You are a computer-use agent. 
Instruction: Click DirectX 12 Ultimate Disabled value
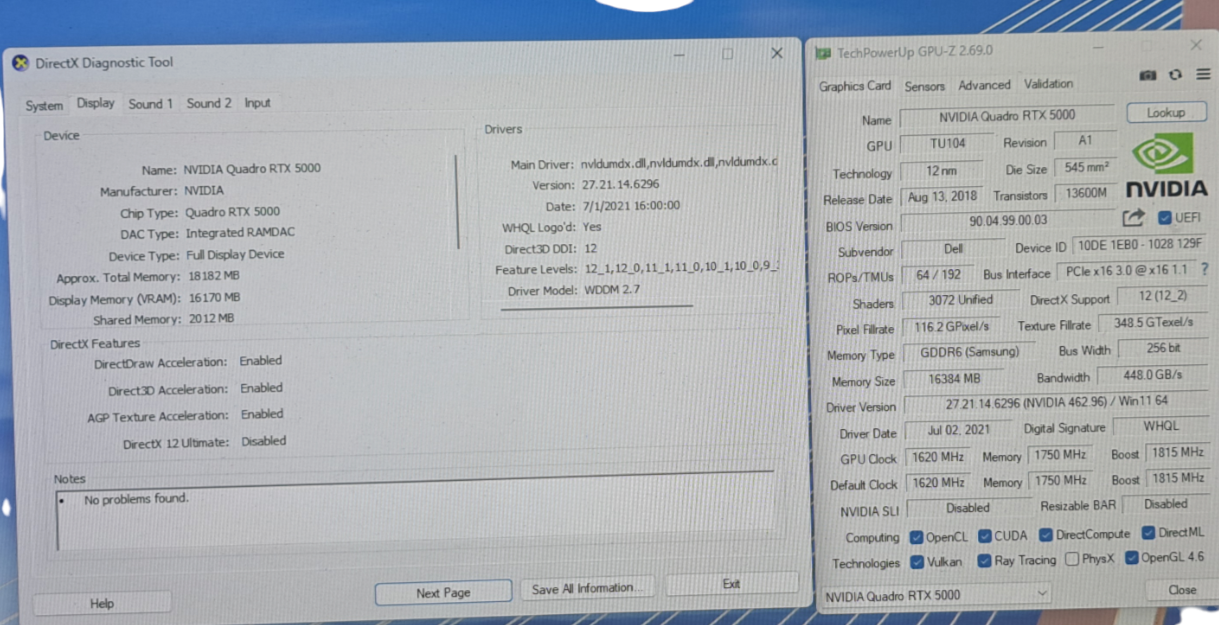[264, 440]
